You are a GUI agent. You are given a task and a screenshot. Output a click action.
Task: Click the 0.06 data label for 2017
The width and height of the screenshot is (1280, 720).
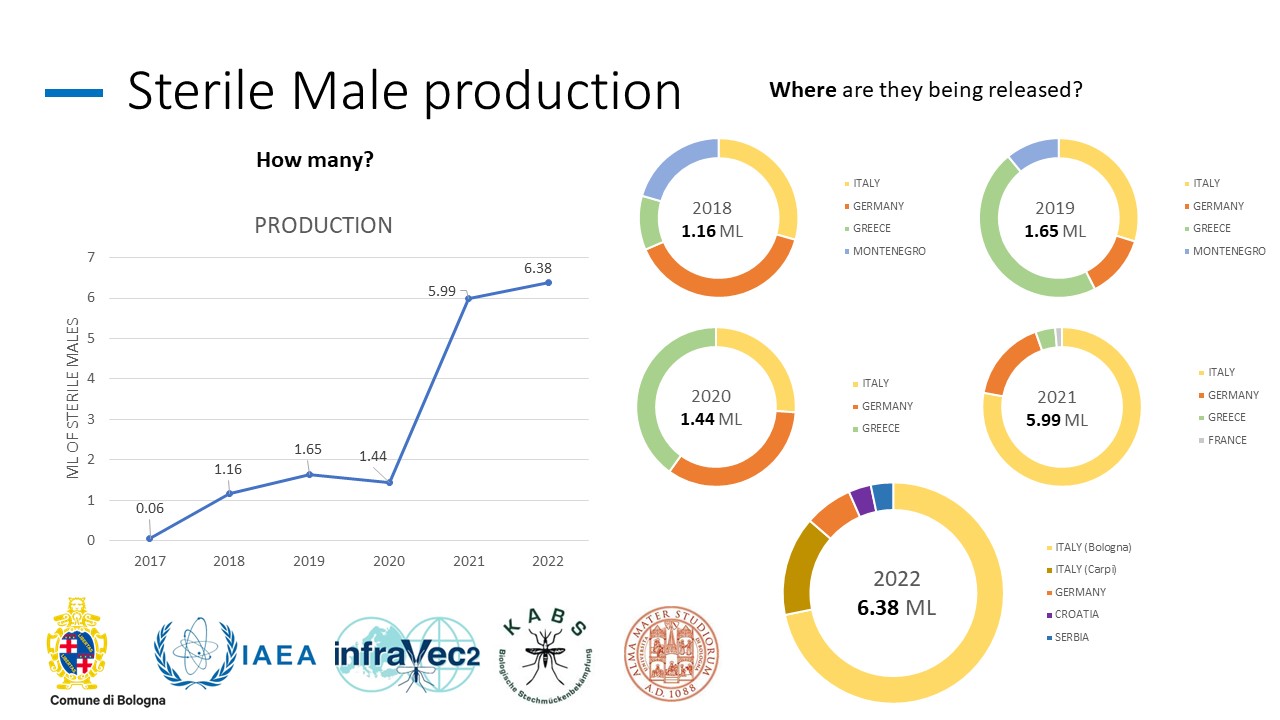tap(150, 508)
